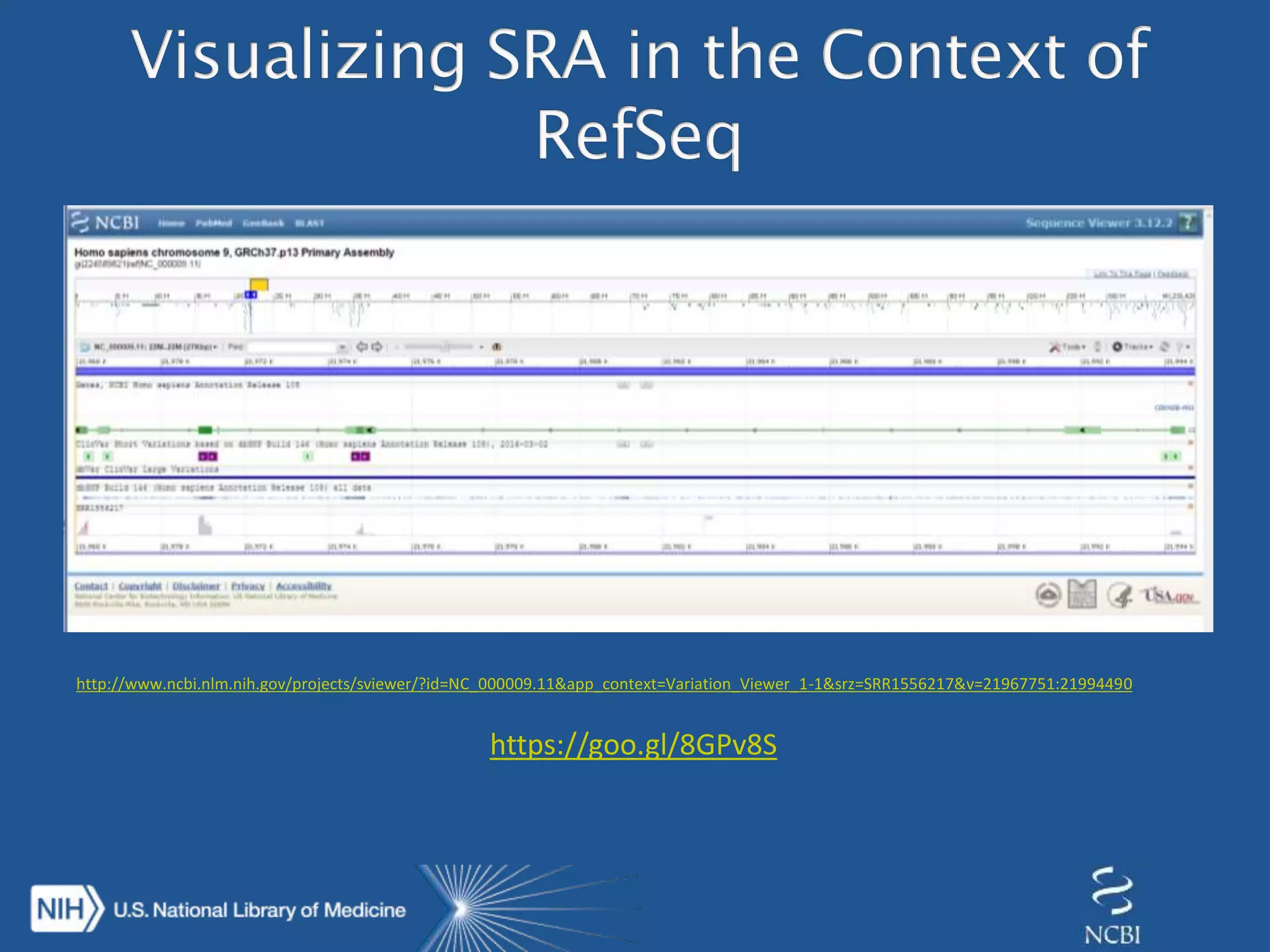1270x952 pixels.
Task: Click the reload tracks refresh icon
Action: tap(1164, 347)
